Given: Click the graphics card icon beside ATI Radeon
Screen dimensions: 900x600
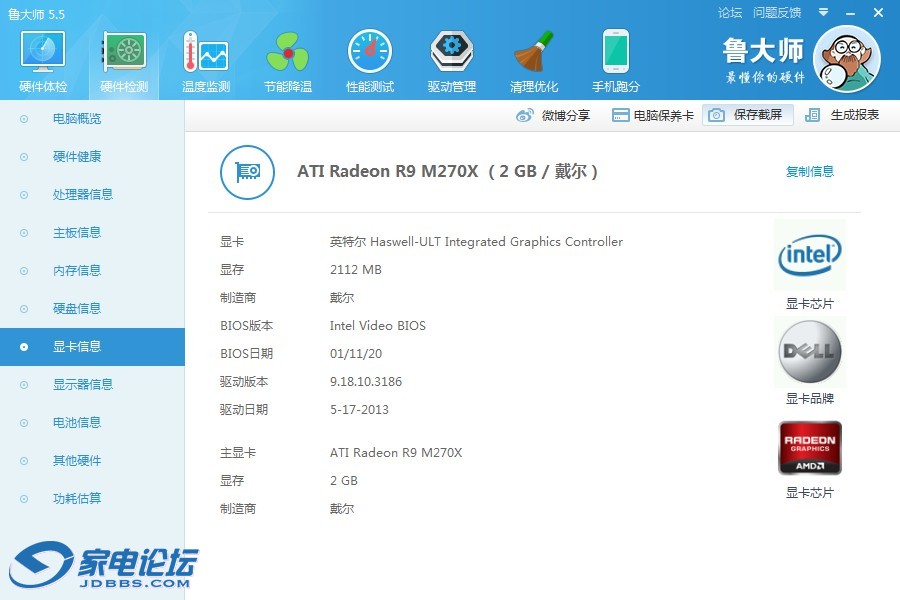Looking at the screenshot, I should pyautogui.click(x=247, y=172).
